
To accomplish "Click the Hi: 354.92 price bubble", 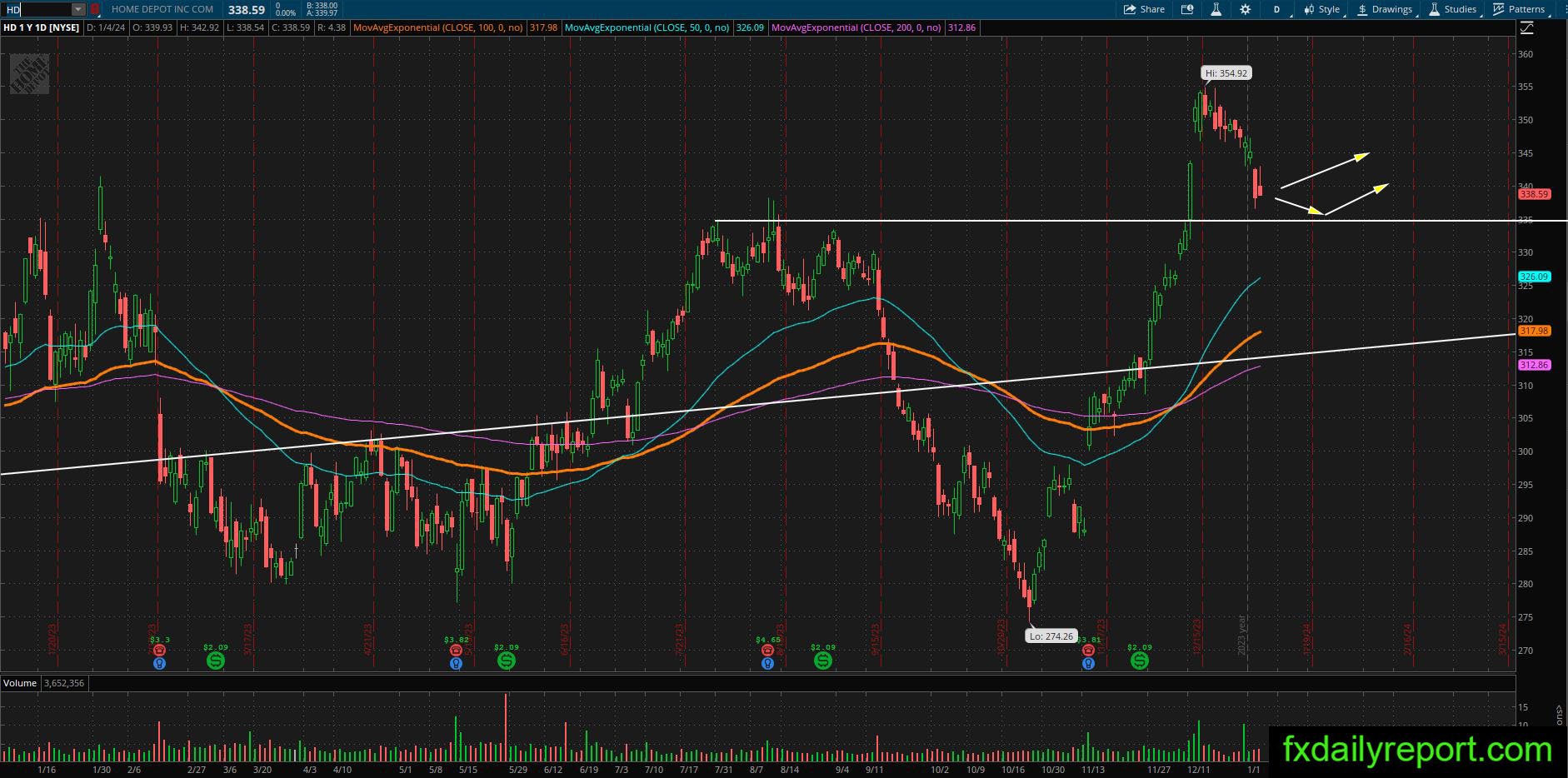I will click(x=1226, y=73).
